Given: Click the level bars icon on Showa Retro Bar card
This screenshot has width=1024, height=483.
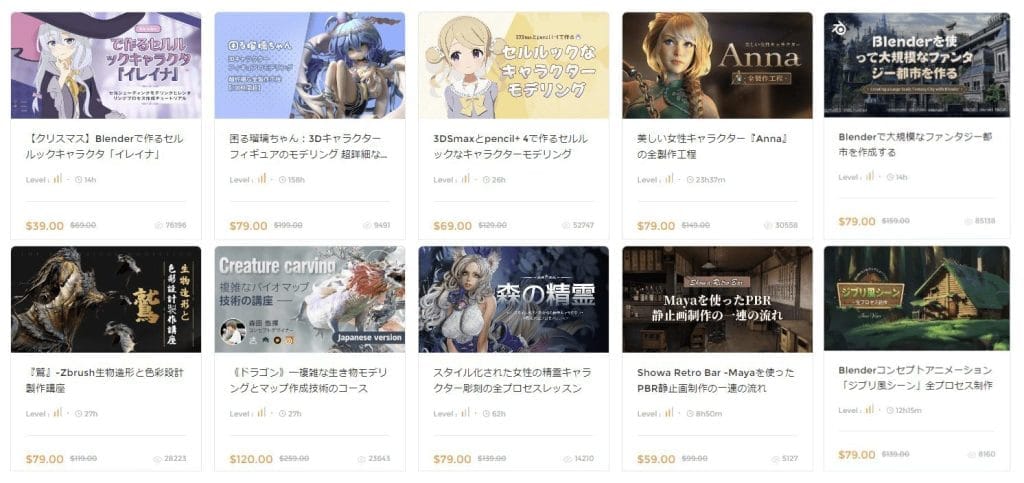Looking at the screenshot, I should coord(669,412).
